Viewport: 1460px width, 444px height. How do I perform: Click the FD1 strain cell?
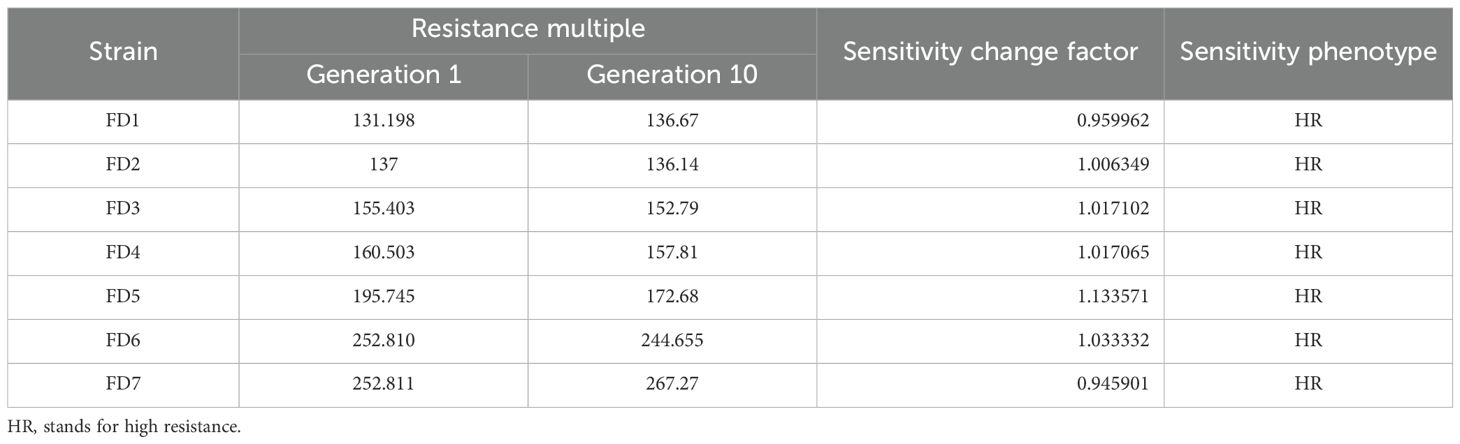[122, 121]
